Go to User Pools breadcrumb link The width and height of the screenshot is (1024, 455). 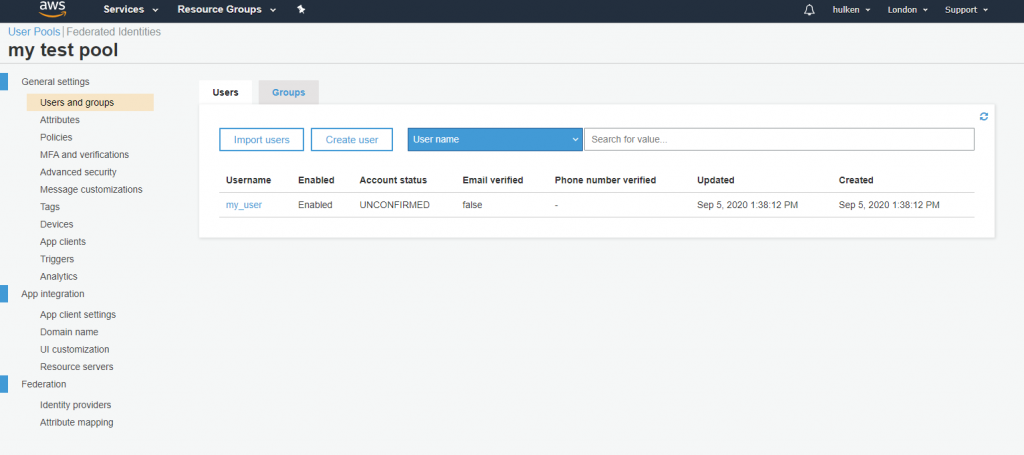34,31
